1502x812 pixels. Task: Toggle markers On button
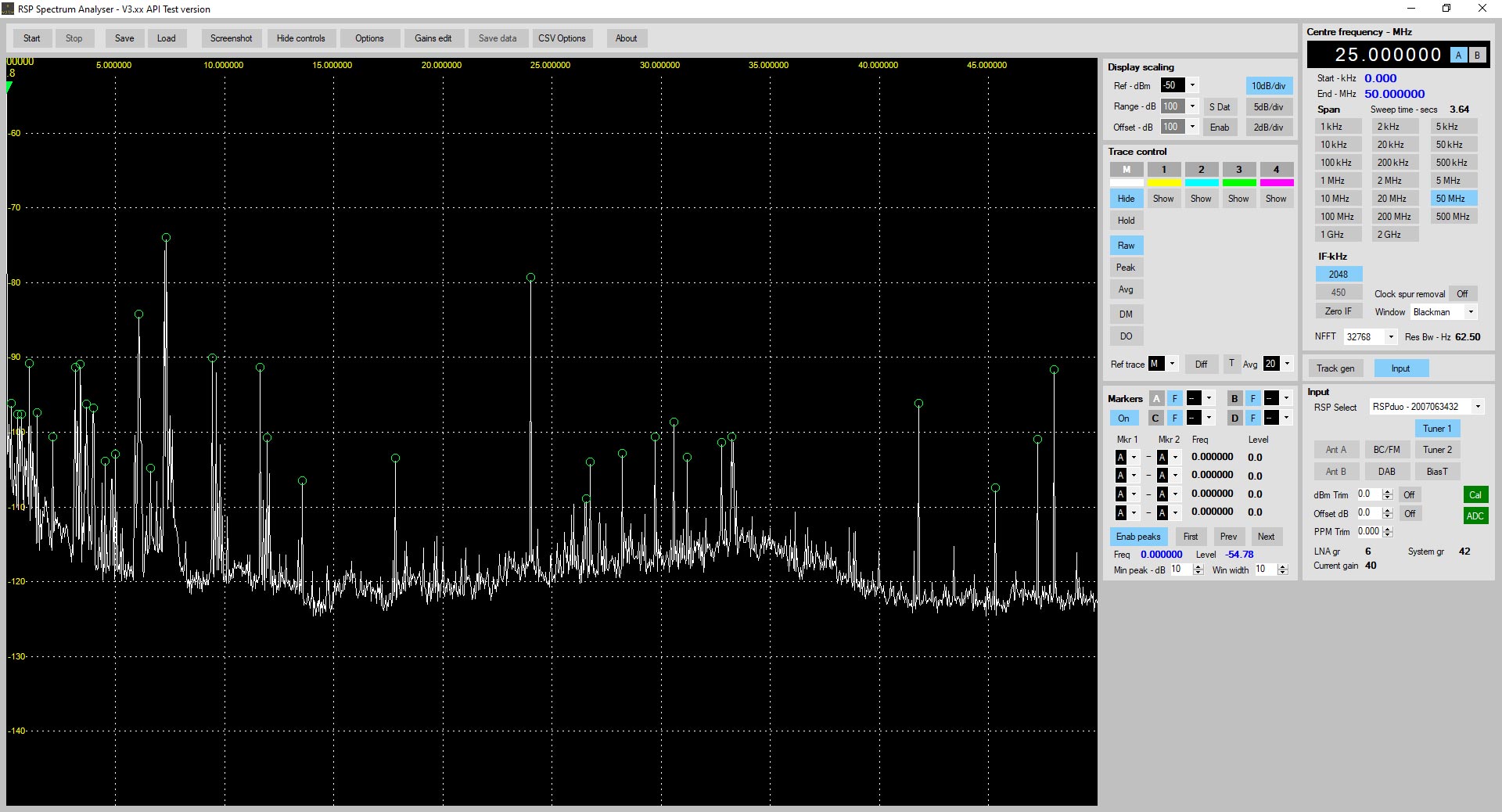point(1123,419)
